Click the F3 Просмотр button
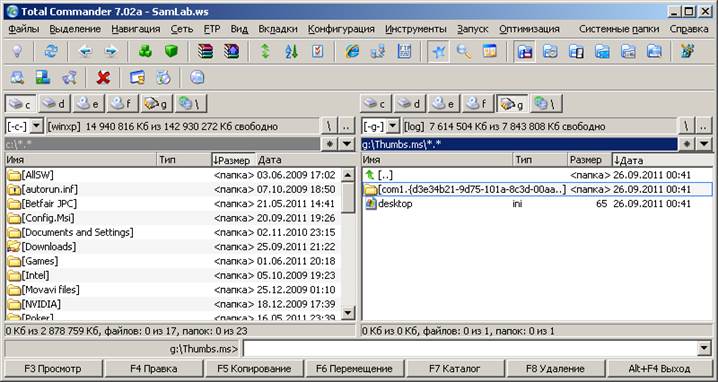This screenshot has width=718, height=382. (53, 369)
